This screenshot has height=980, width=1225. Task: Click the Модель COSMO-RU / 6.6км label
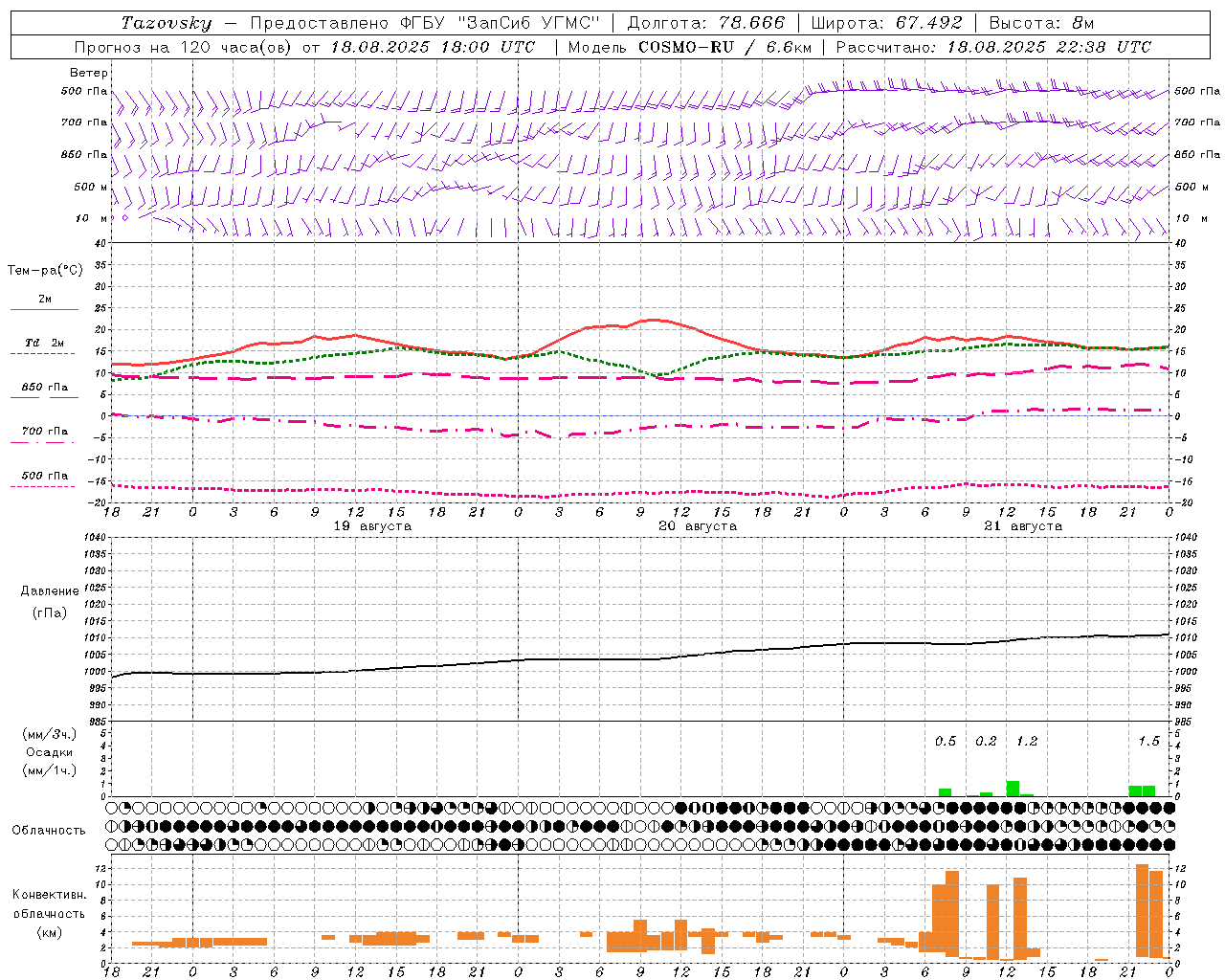coord(690,47)
